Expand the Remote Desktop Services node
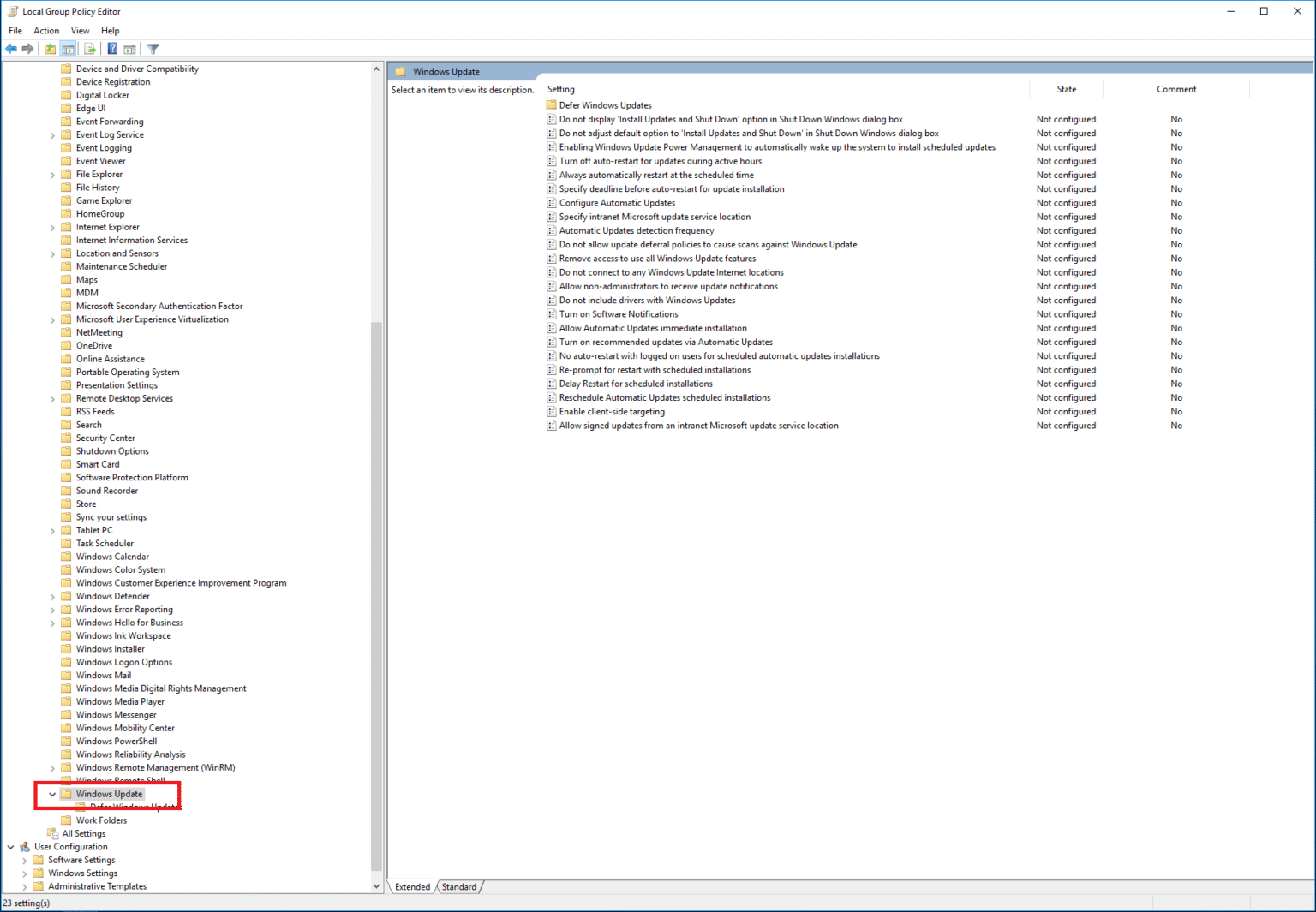 (x=53, y=397)
